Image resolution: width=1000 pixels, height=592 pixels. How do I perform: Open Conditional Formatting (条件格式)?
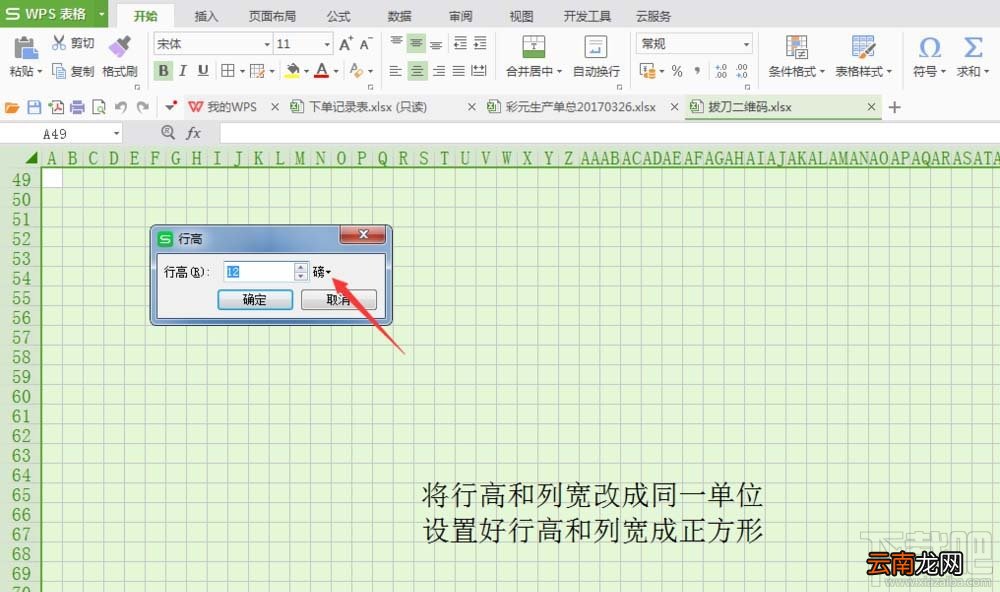[797, 47]
